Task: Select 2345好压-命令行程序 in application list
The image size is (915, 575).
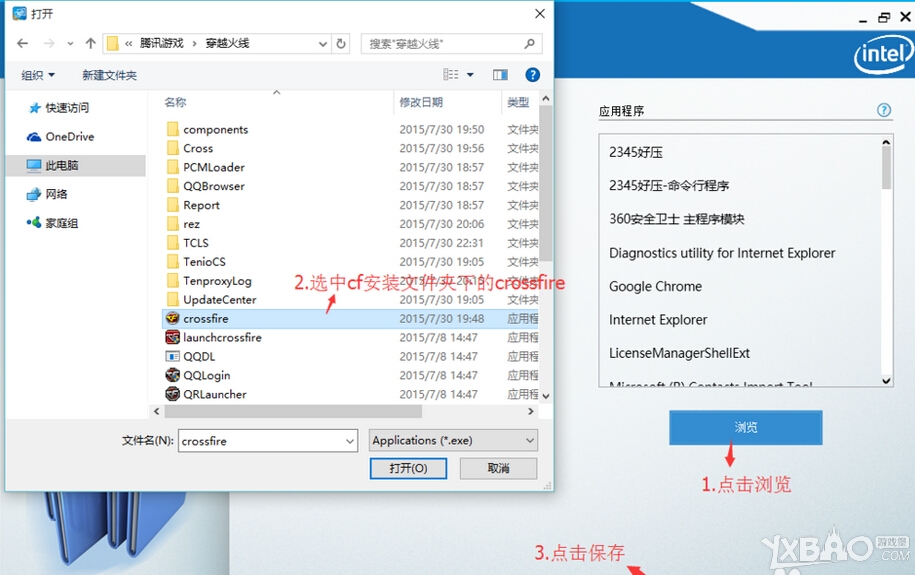Action: pos(669,186)
